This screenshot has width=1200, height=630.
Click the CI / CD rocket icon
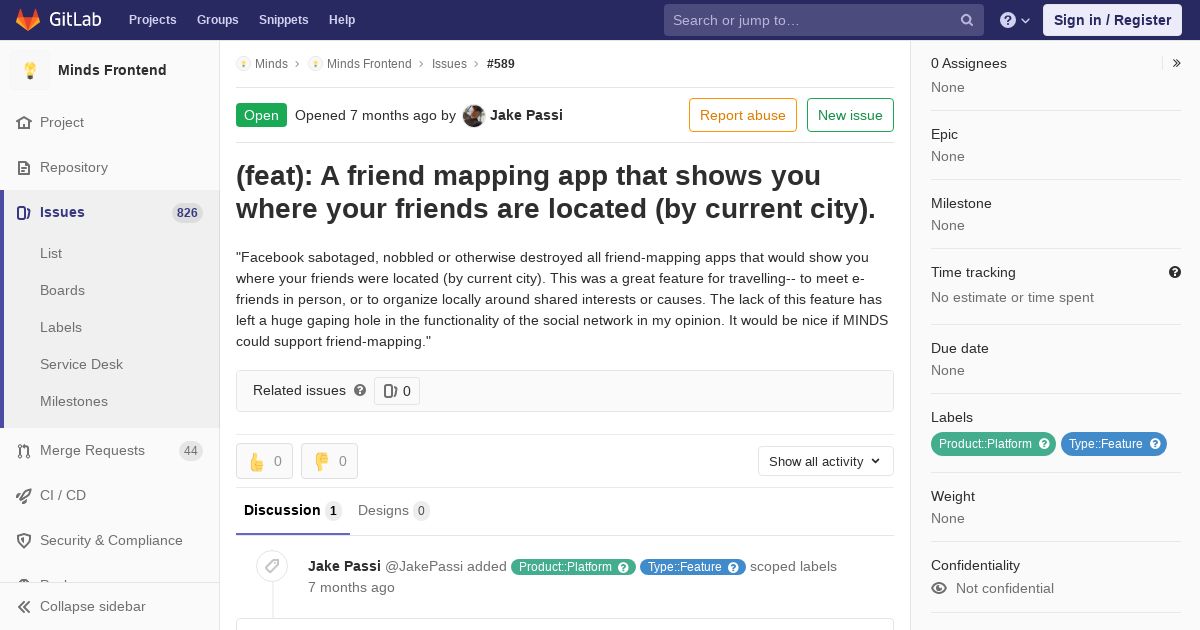pos(24,496)
